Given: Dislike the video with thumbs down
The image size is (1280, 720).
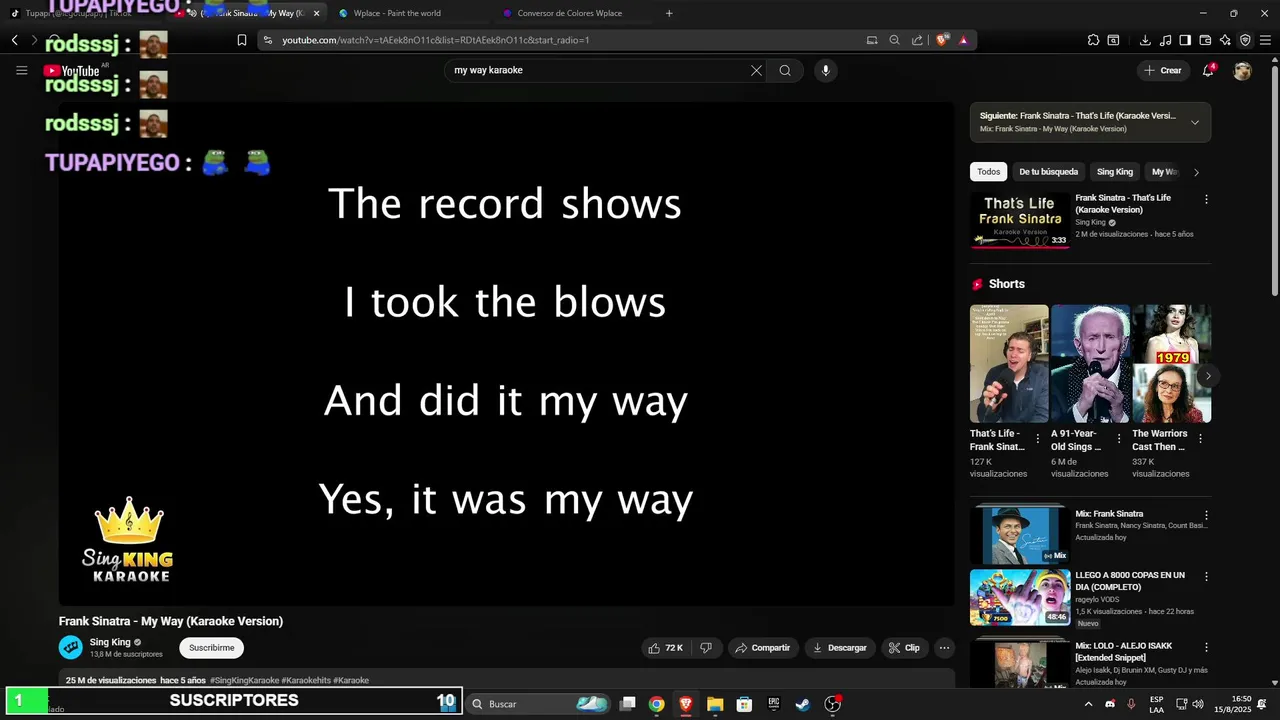Looking at the screenshot, I should pos(706,648).
